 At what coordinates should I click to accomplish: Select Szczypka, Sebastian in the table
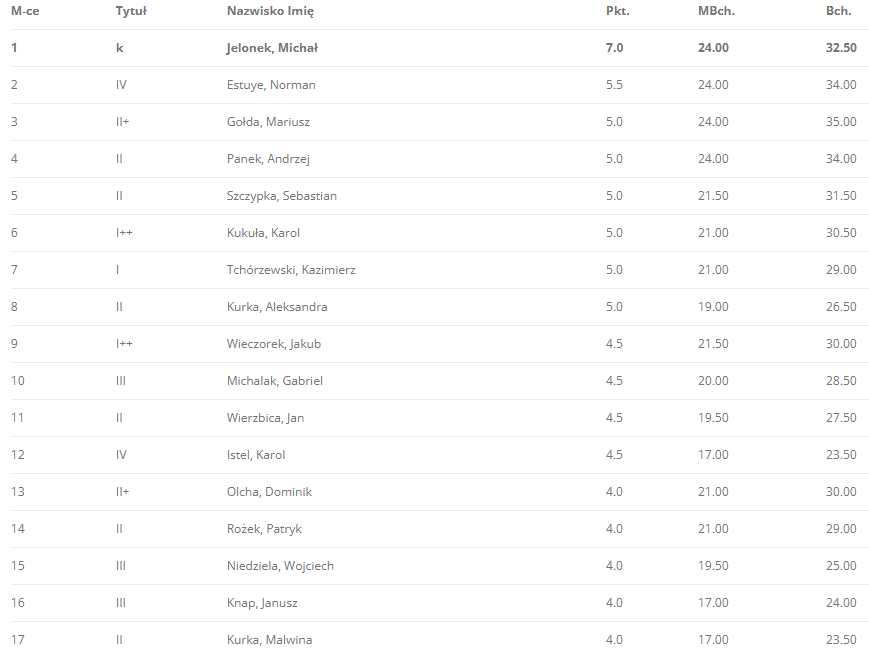282,196
